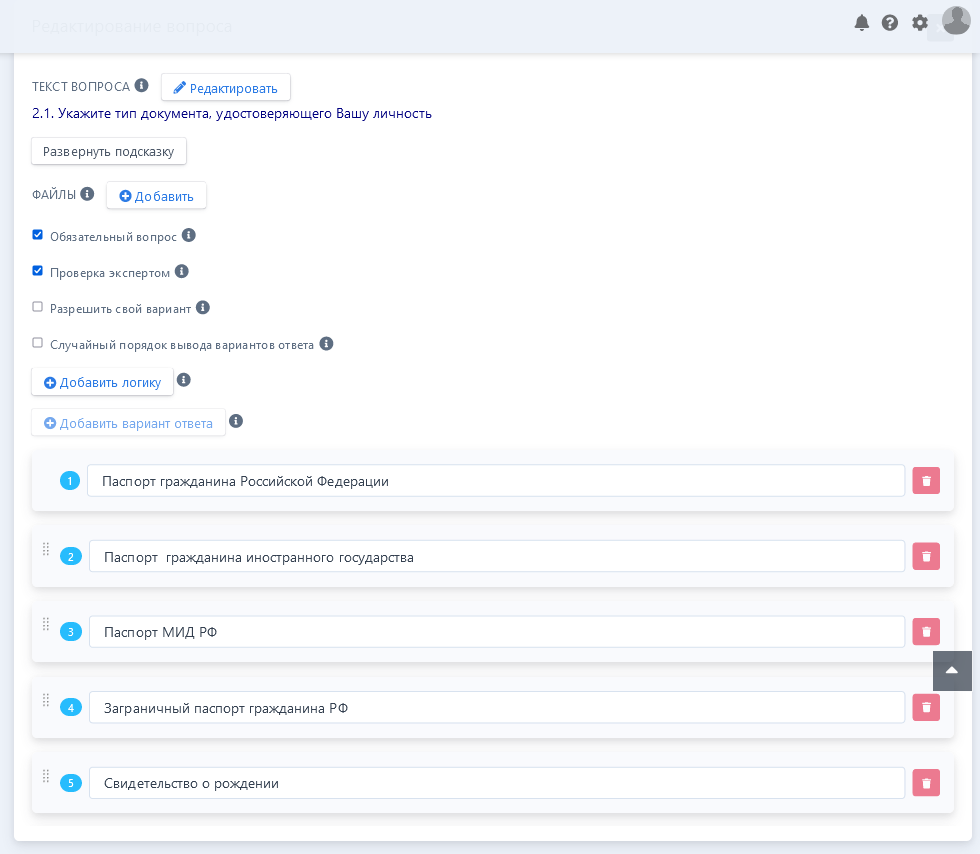This screenshot has width=980, height=854.
Task: Click info icon next to 'Текст вопроса'
Action: click(x=142, y=86)
